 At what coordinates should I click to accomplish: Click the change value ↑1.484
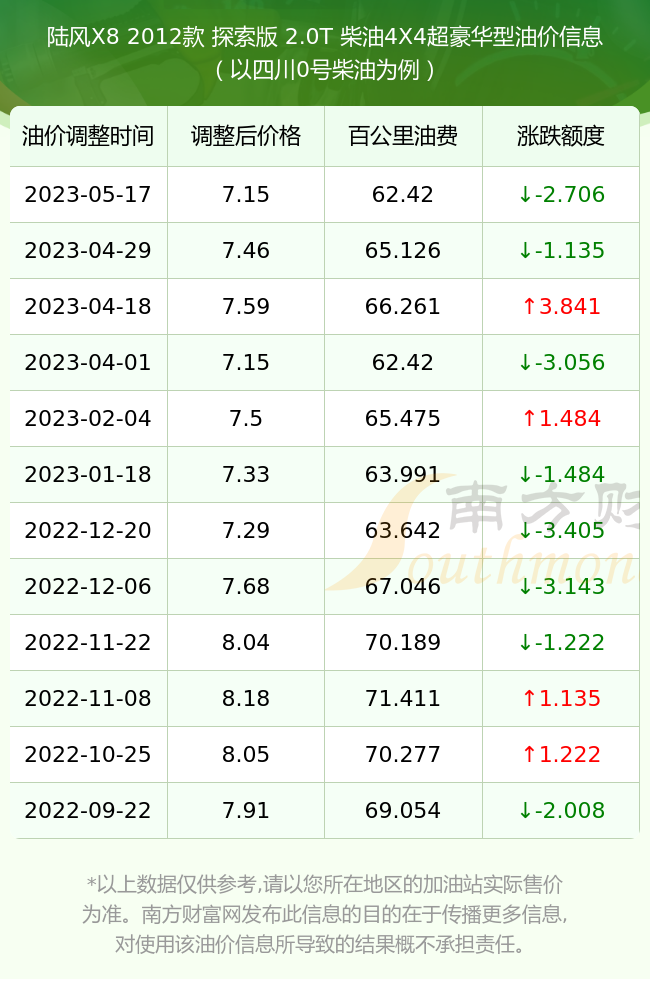point(561,419)
